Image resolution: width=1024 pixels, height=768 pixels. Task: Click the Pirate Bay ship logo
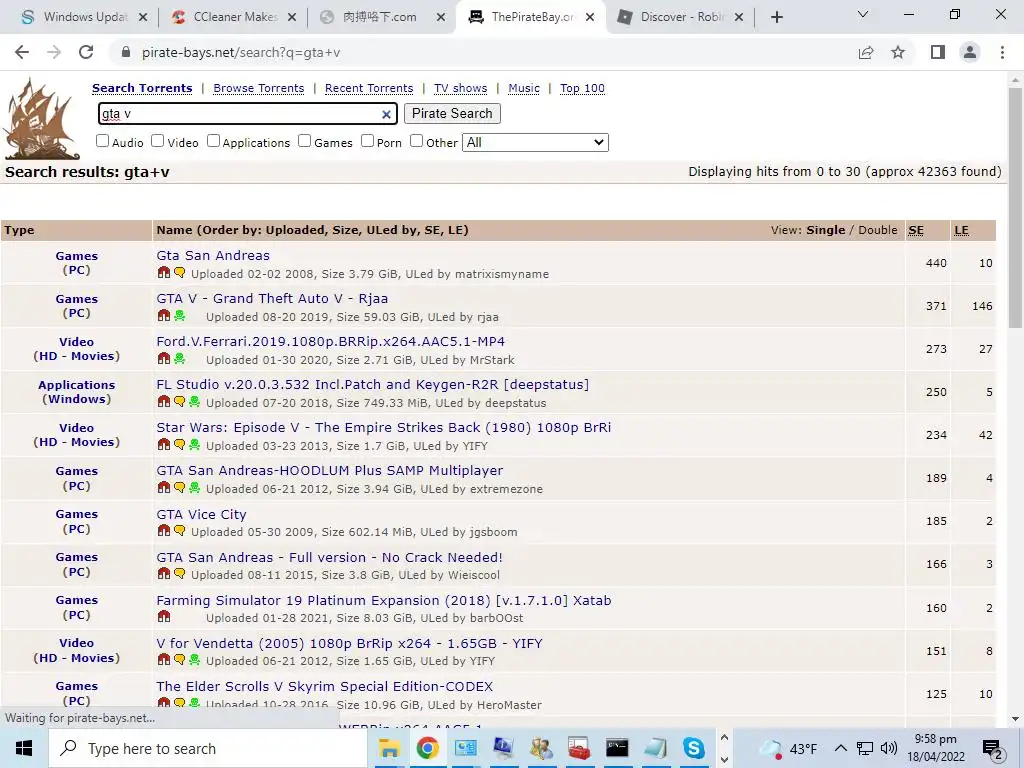click(41, 118)
